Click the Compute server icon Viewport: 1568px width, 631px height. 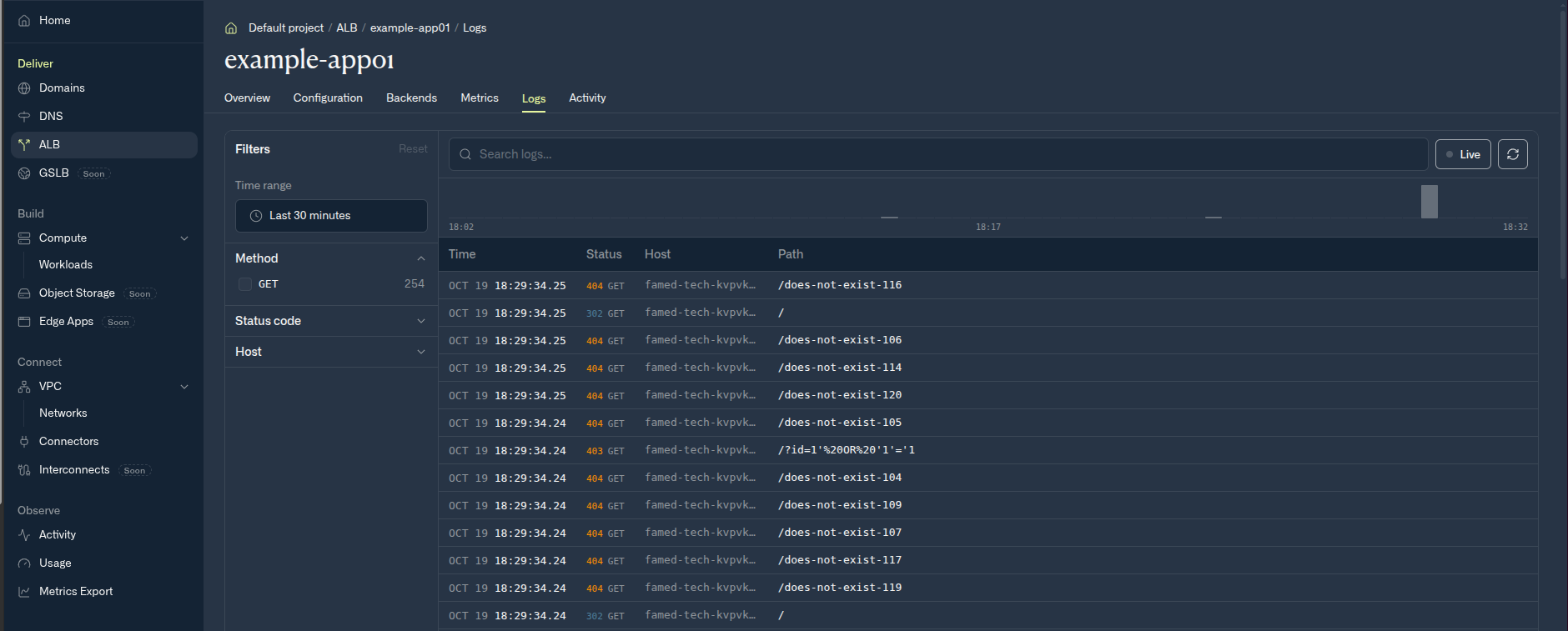point(24,238)
